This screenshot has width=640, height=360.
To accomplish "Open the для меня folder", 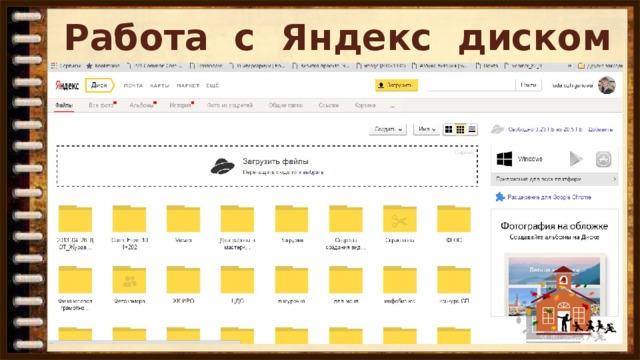I will click(x=346, y=280).
